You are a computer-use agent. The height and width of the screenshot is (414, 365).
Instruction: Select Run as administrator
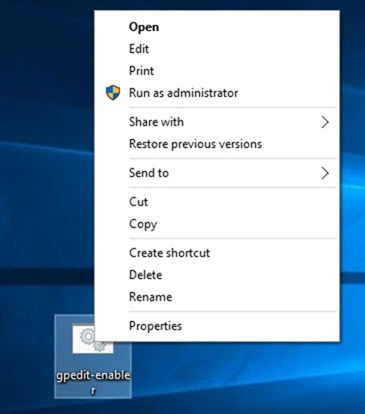(217, 93)
